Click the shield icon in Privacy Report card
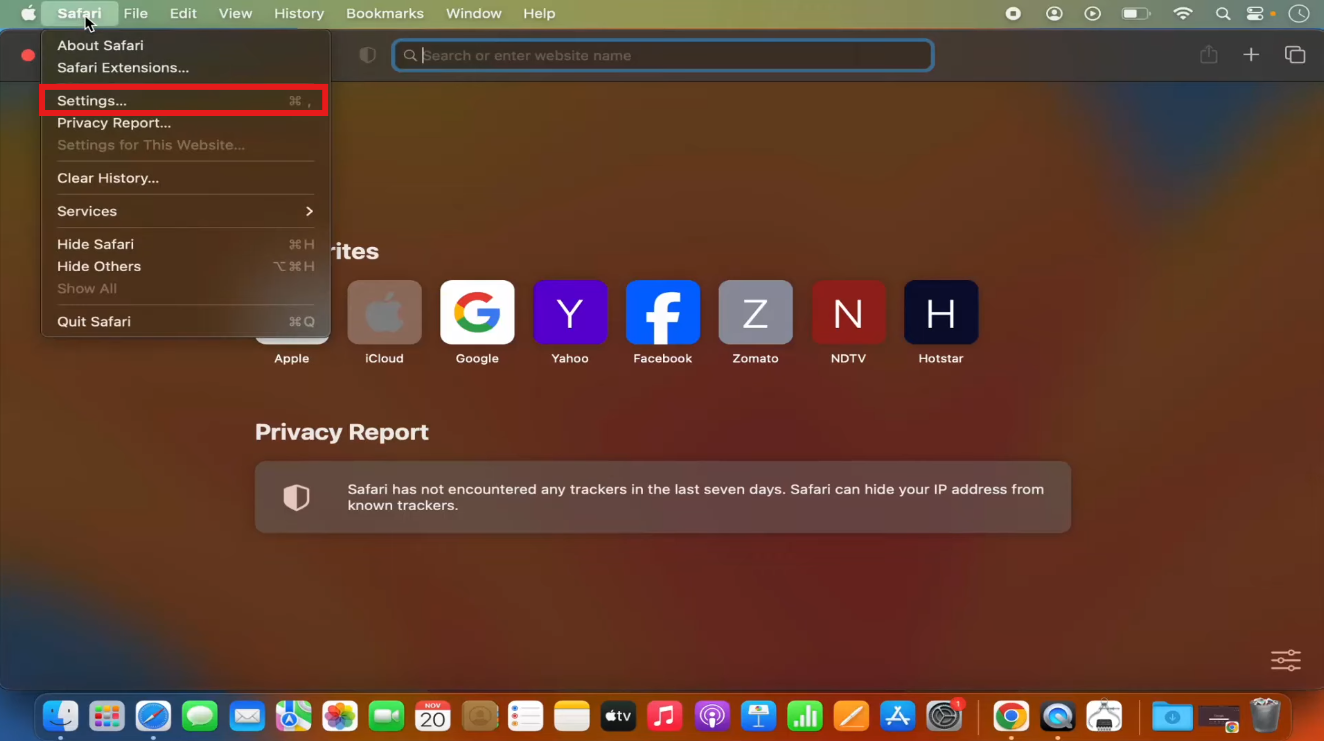This screenshot has height=741, width=1324. point(297,497)
